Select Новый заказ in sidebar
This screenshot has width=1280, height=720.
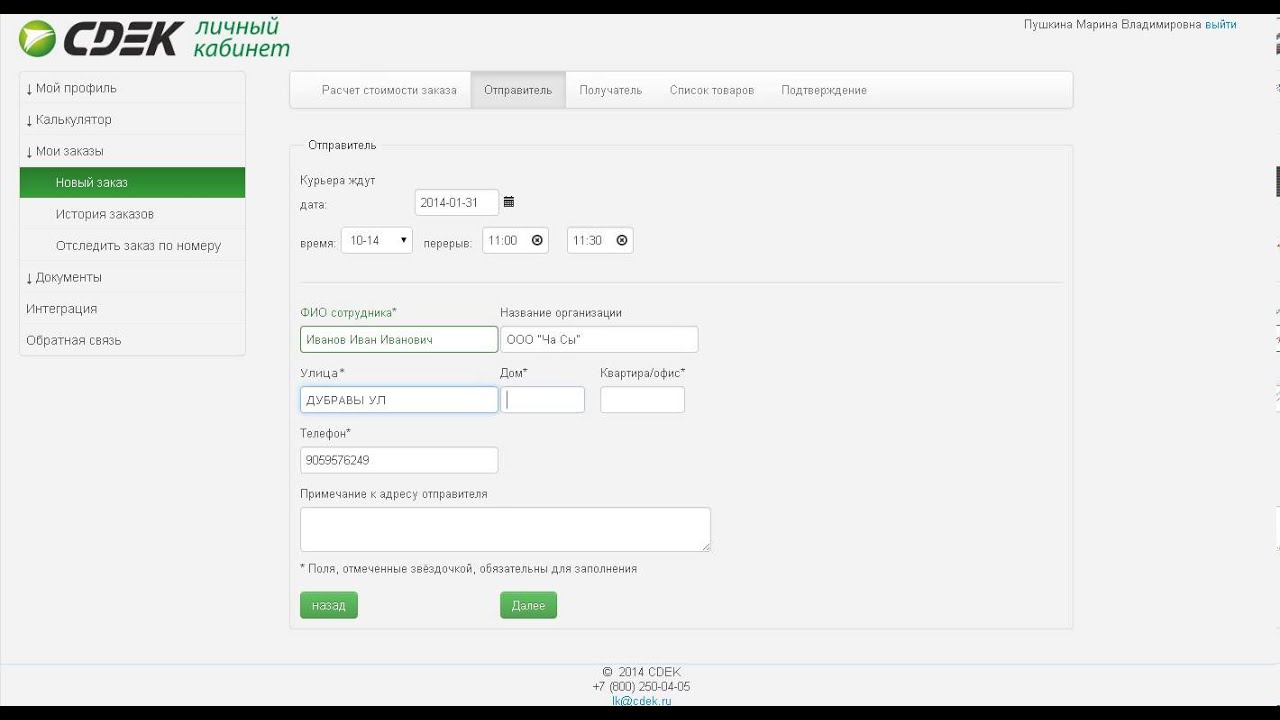(x=132, y=183)
